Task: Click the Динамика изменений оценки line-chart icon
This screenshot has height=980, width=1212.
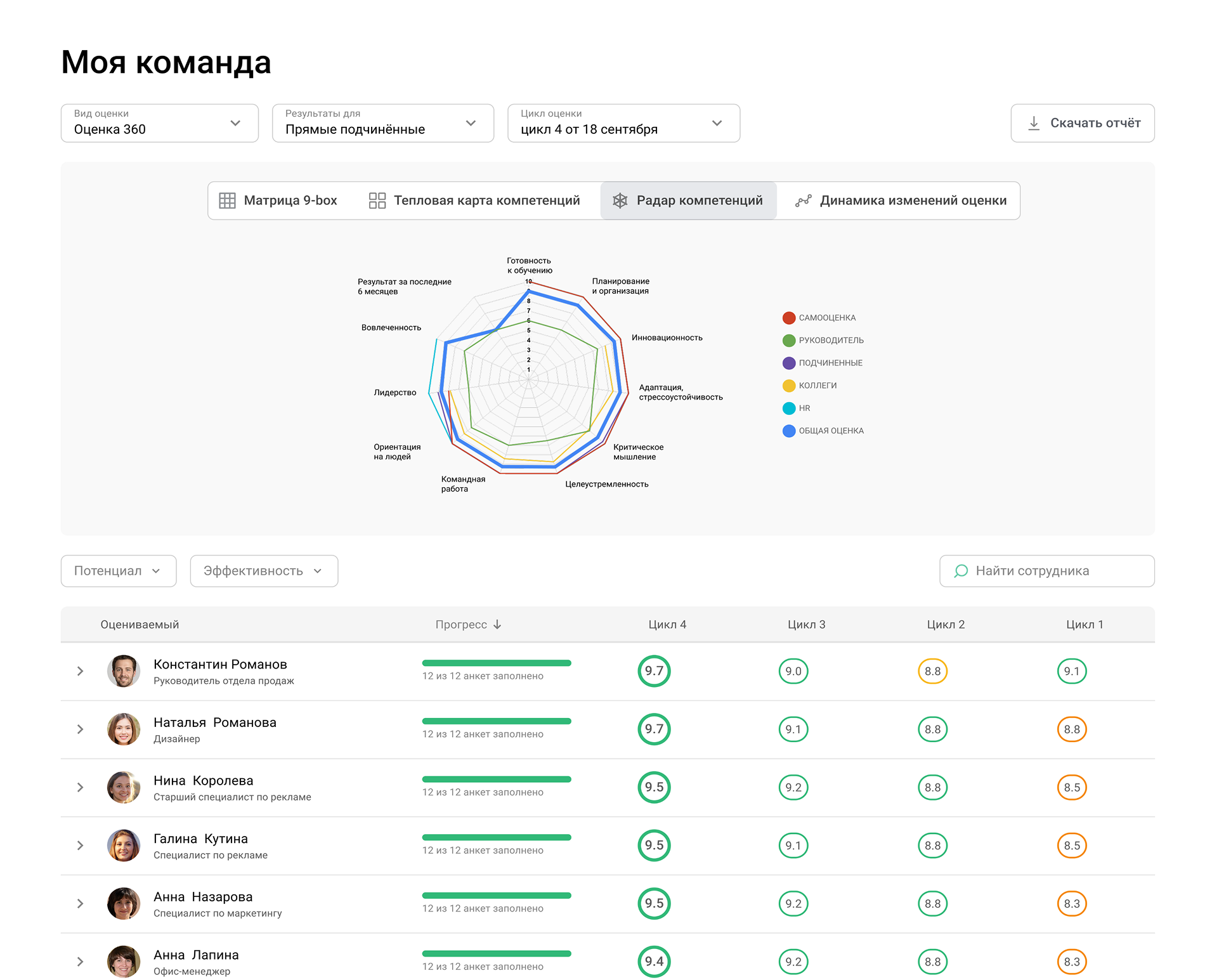Action: coord(803,200)
